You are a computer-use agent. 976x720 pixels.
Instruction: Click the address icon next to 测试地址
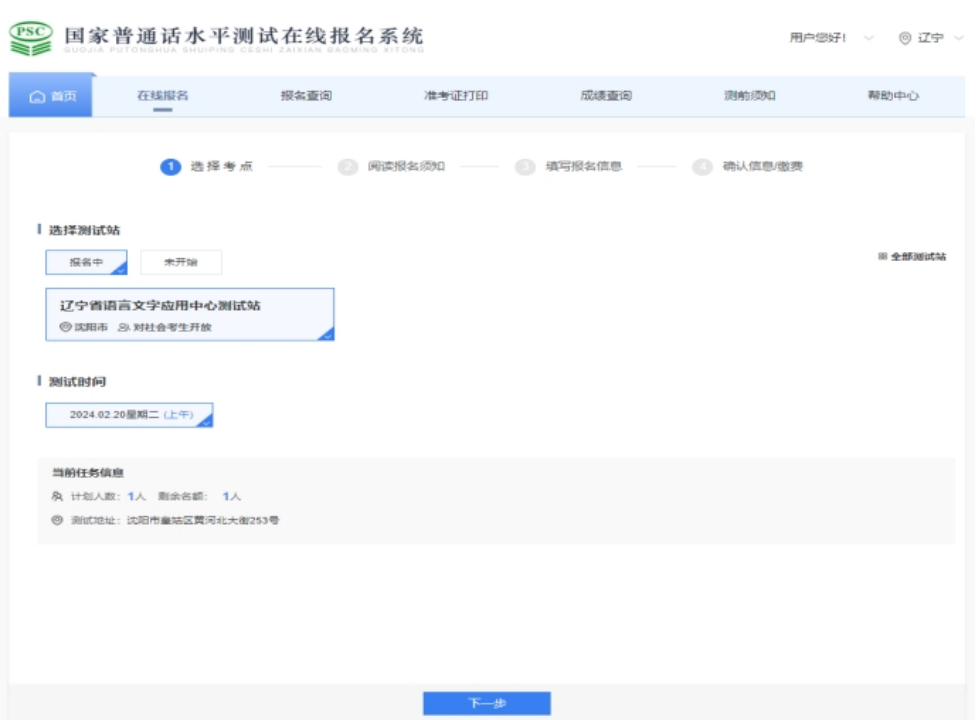pyautogui.click(x=57, y=520)
